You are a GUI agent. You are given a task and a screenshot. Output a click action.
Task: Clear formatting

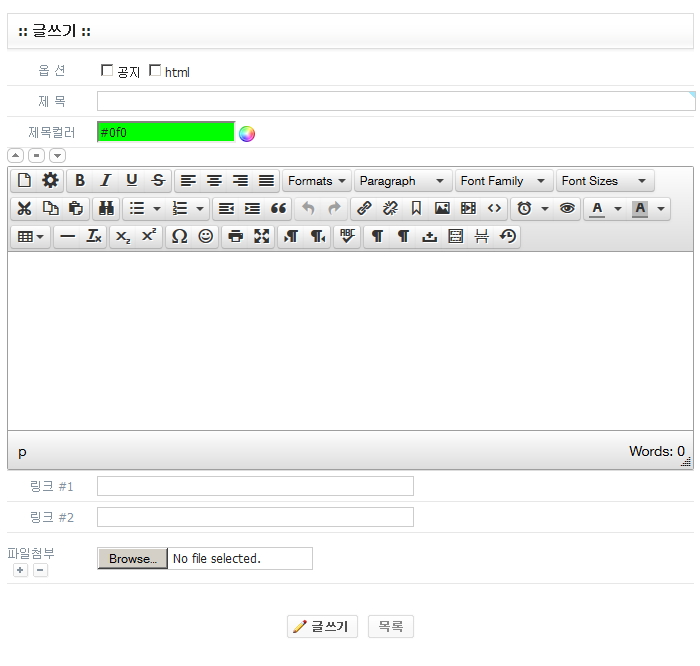point(94,237)
